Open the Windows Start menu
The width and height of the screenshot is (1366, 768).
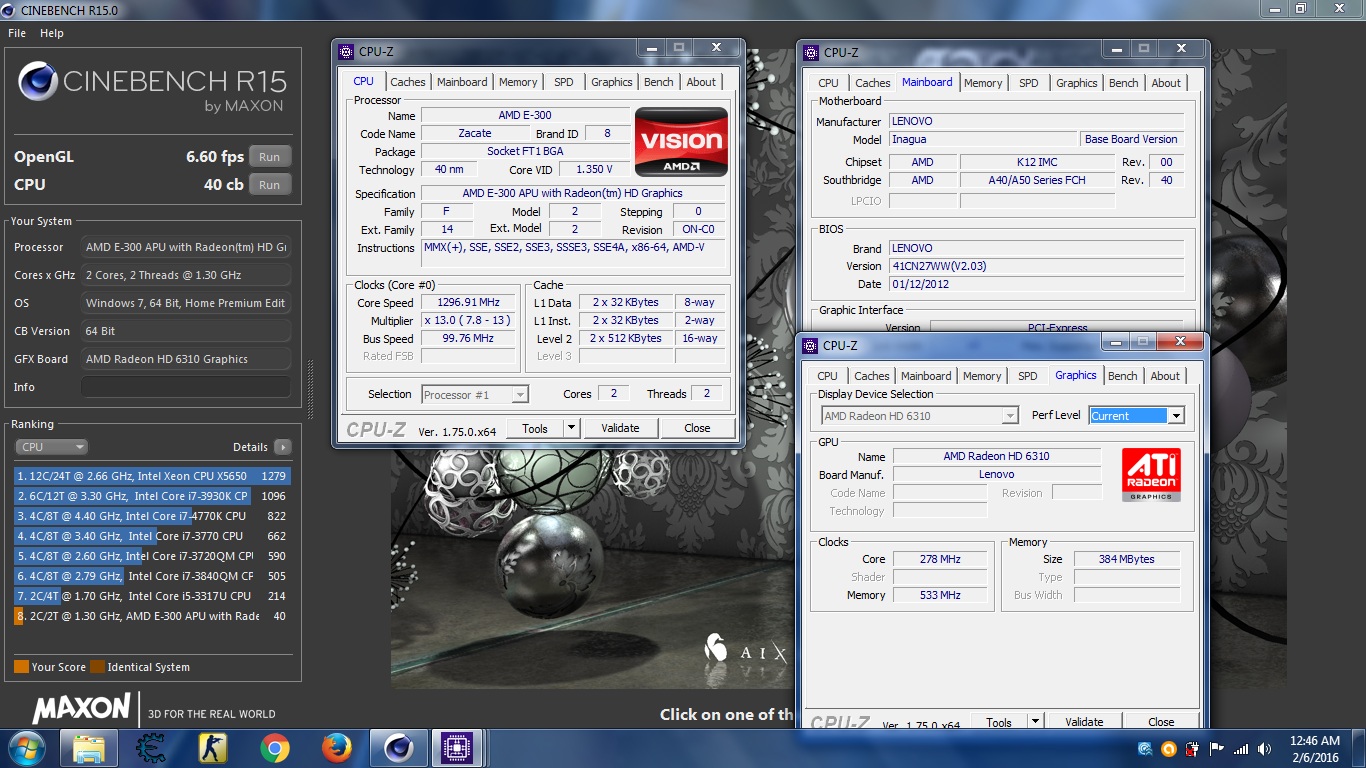pyautogui.click(x=25, y=748)
